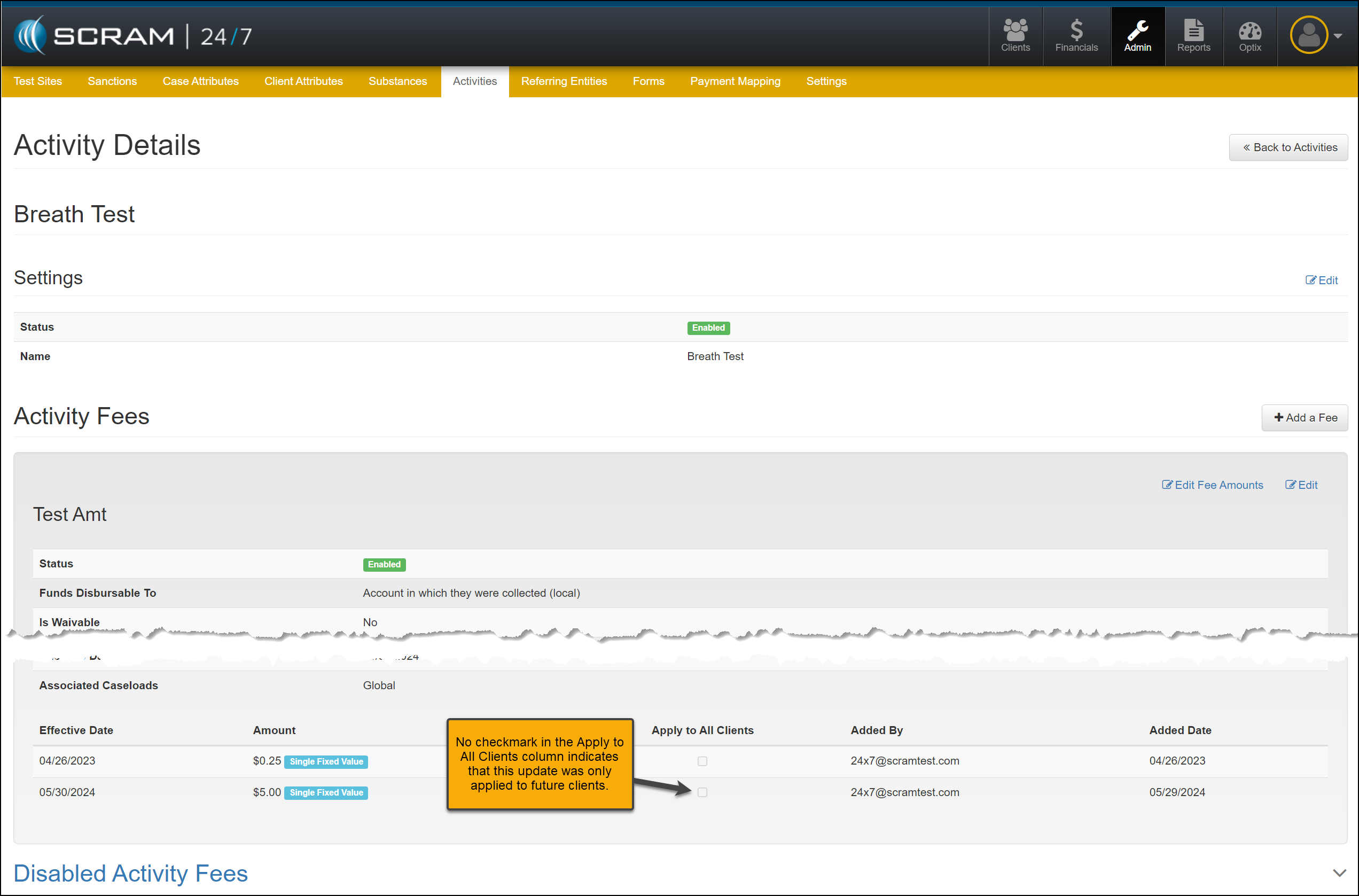This screenshot has width=1359, height=896.
Task: Click the SCRAM 24/7 logo
Action: pos(133,36)
